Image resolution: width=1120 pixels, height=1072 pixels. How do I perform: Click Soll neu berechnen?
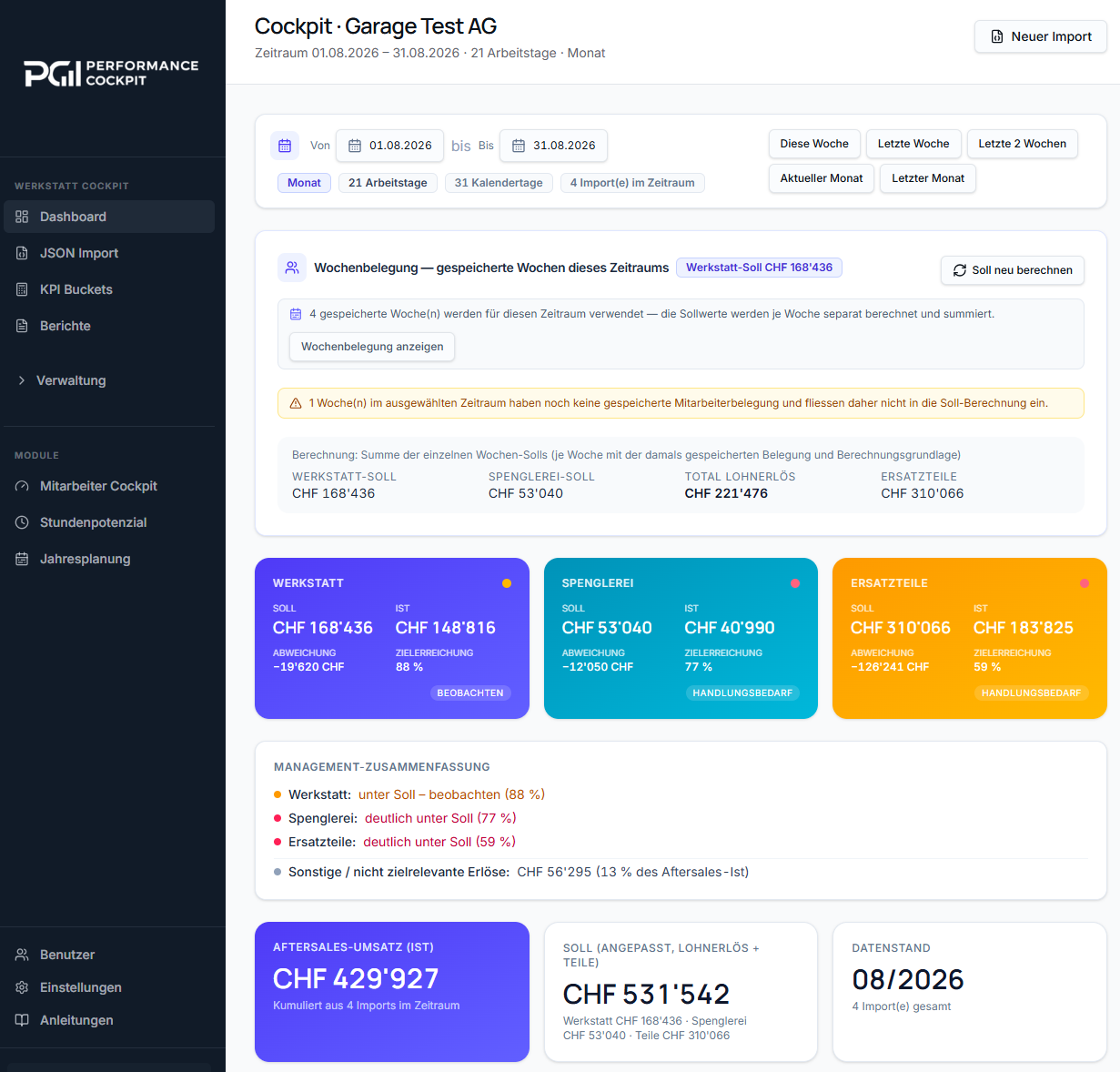point(1013,270)
